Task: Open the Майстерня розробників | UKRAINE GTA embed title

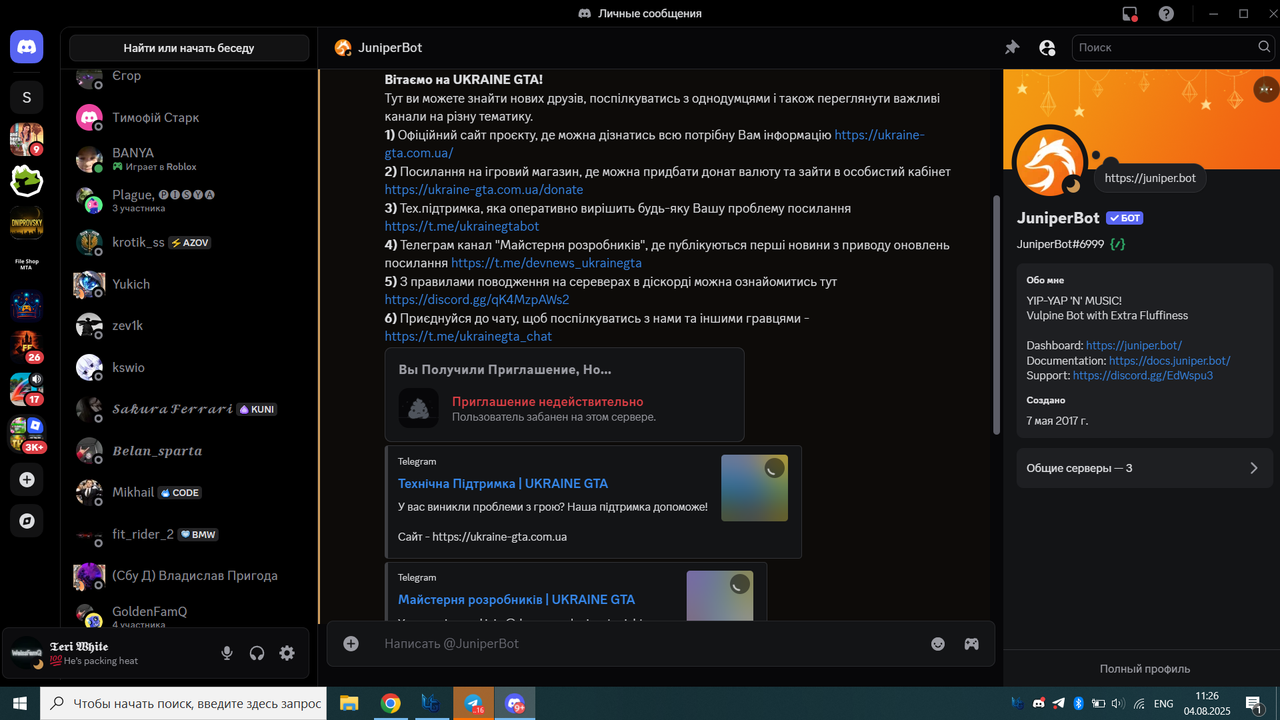Action: [x=517, y=600]
